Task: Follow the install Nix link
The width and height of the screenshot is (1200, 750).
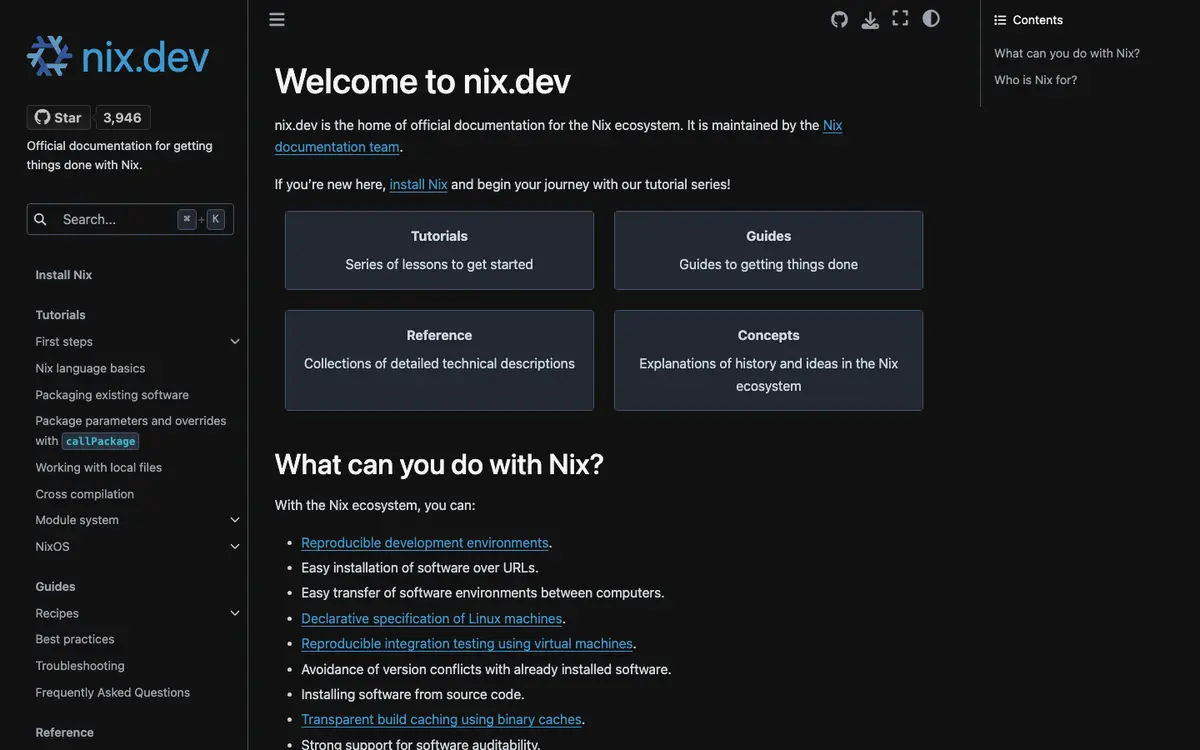Action: click(419, 184)
